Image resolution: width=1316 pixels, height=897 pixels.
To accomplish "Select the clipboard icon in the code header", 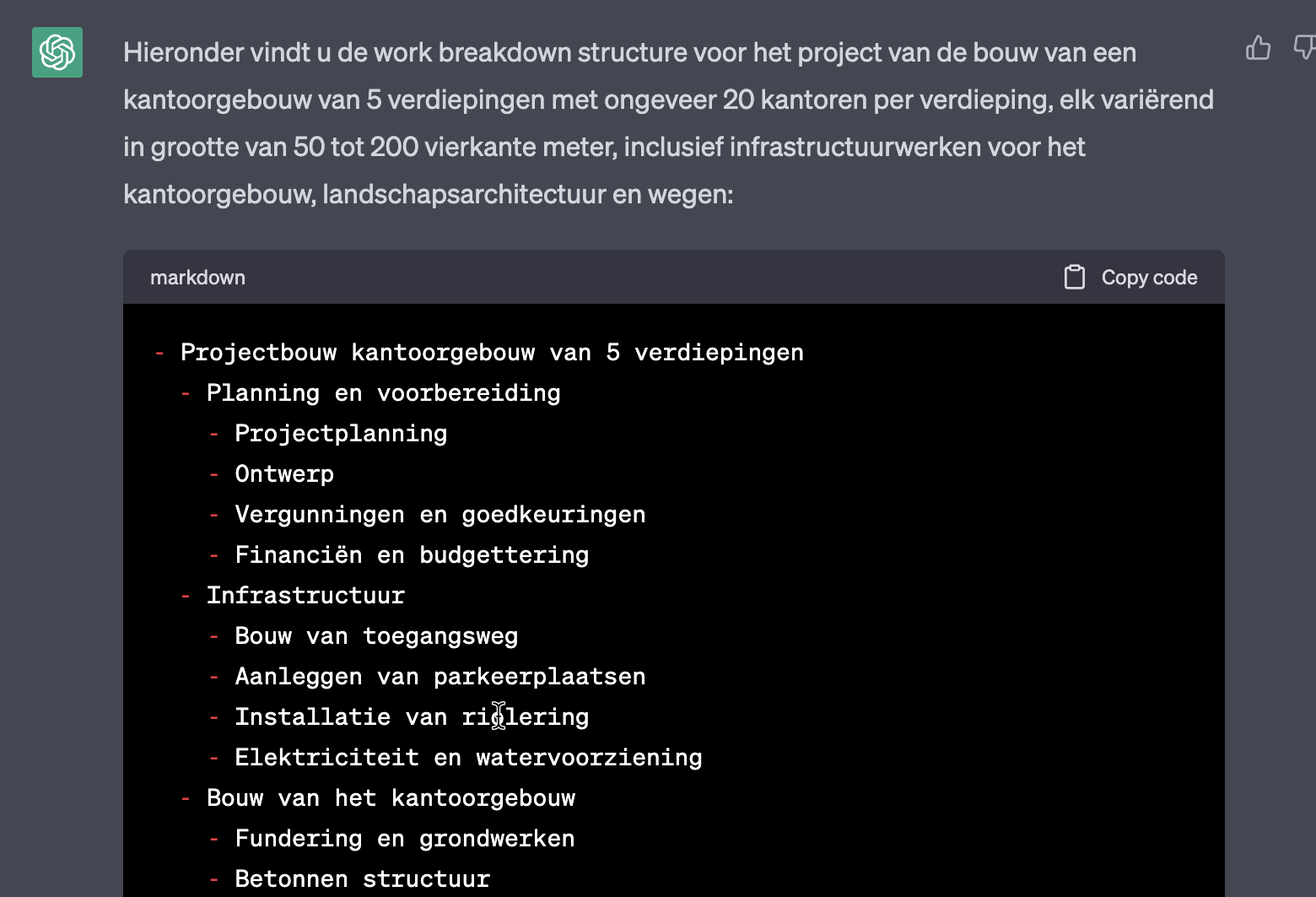I will [1074, 276].
